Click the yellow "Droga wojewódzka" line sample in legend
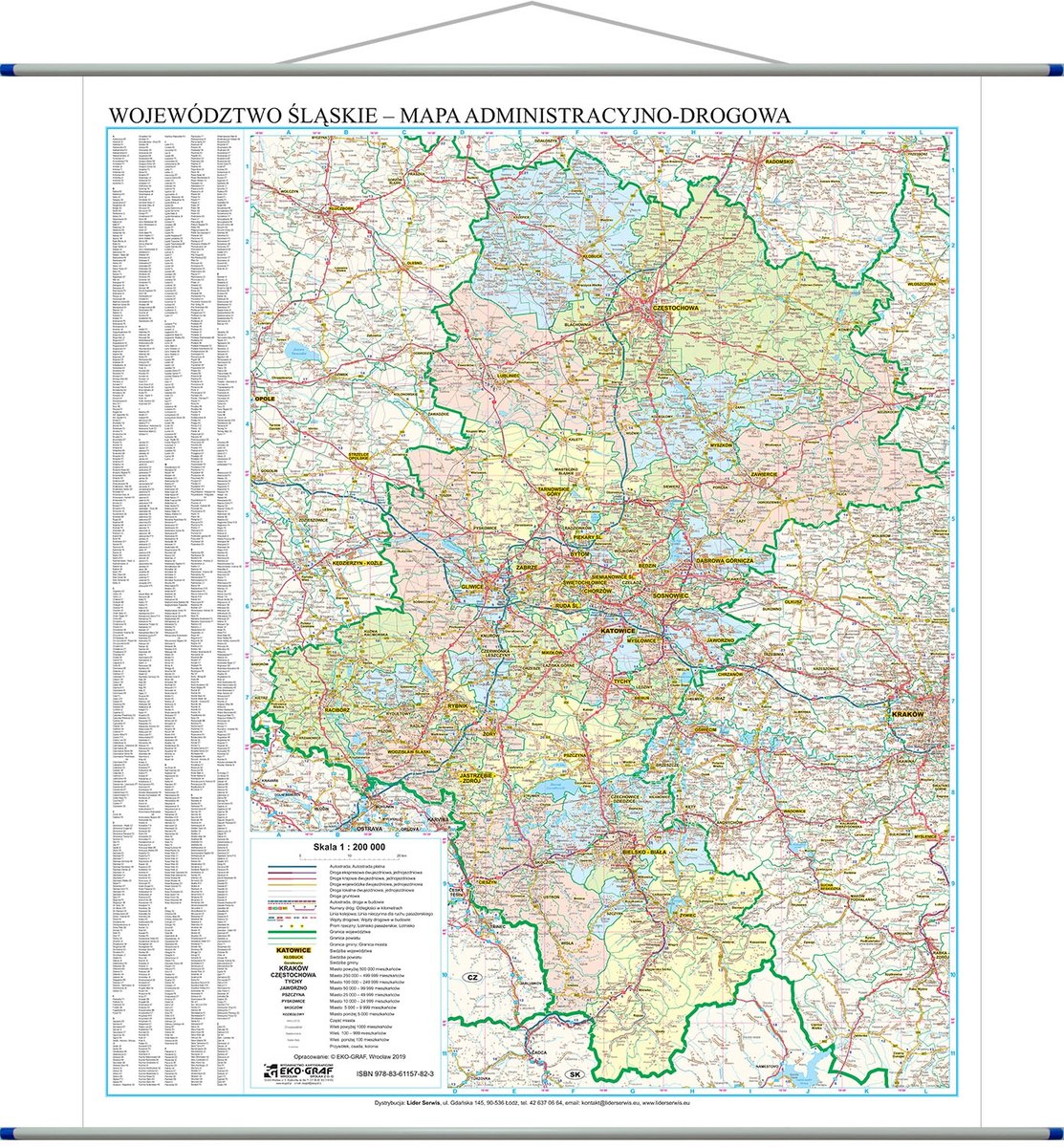Image resolution: width=1064 pixels, height=1147 pixels. (293, 883)
